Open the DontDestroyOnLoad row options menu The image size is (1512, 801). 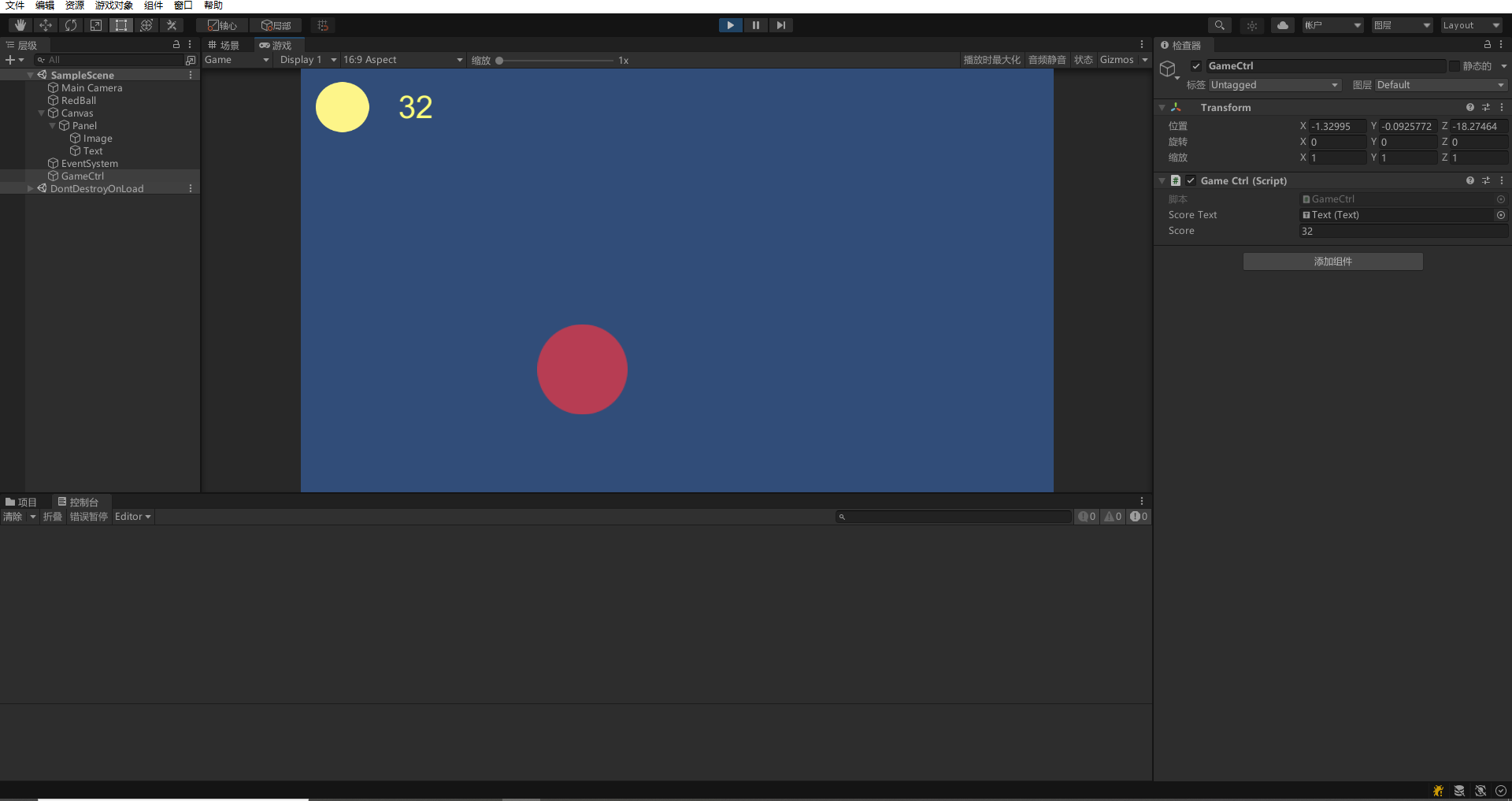(x=191, y=188)
